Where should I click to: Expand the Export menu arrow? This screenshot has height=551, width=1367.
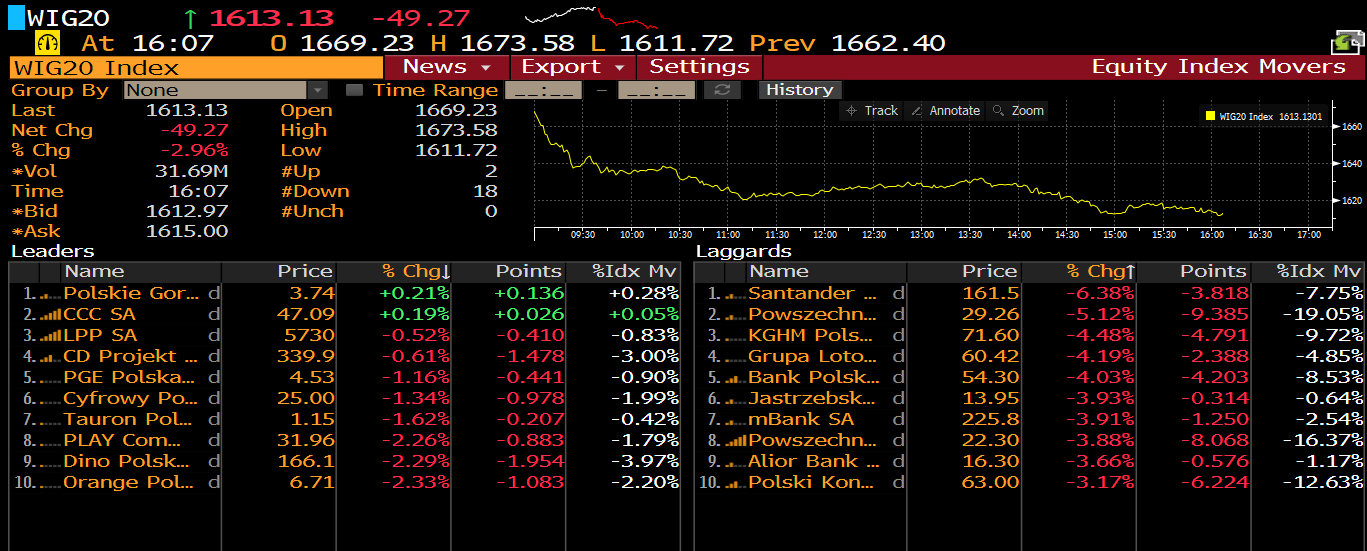pos(620,68)
